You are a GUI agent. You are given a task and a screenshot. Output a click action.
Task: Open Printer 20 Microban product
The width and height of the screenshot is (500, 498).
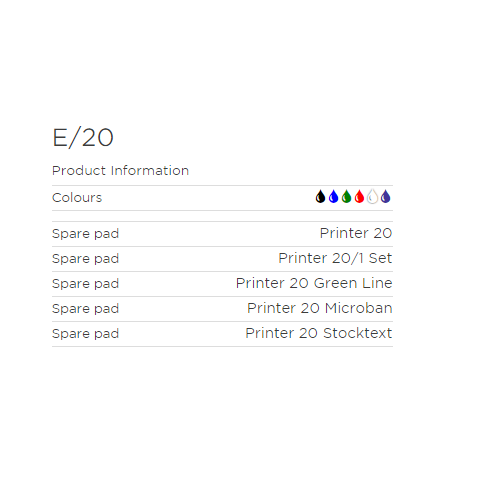pyautogui.click(x=320, y=308)
